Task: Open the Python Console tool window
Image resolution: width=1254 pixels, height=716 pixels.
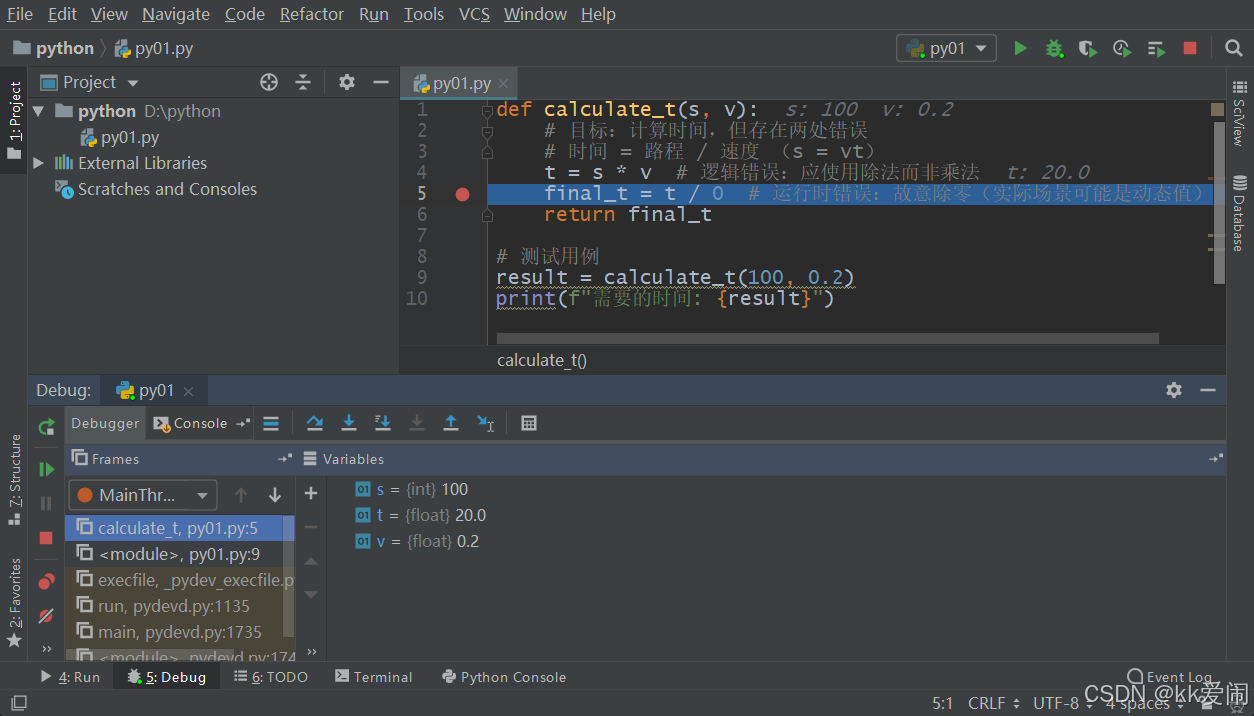Action: coord(503,677)
